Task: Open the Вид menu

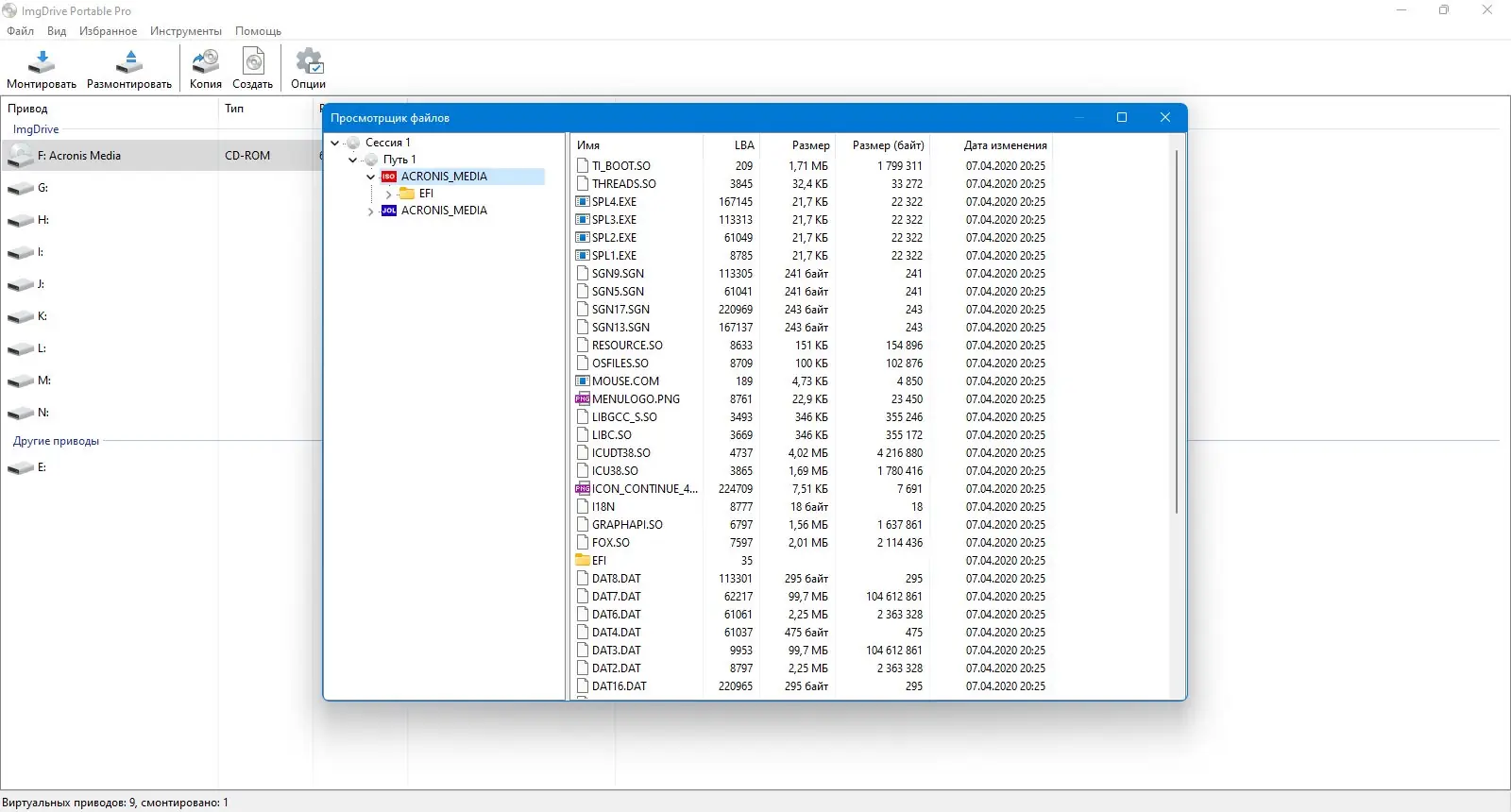Action: pyautogui.click(x=57, y=31)
